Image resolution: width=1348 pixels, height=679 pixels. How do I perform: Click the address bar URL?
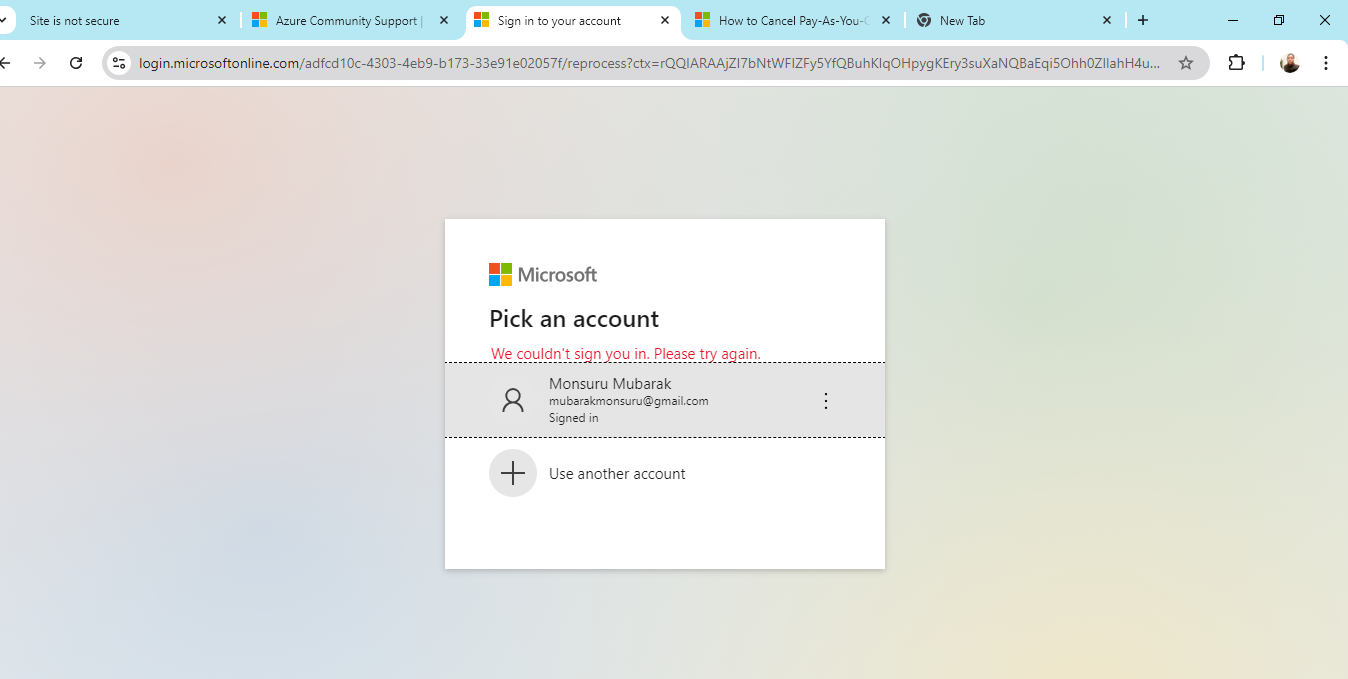click(x=650, y=63)
